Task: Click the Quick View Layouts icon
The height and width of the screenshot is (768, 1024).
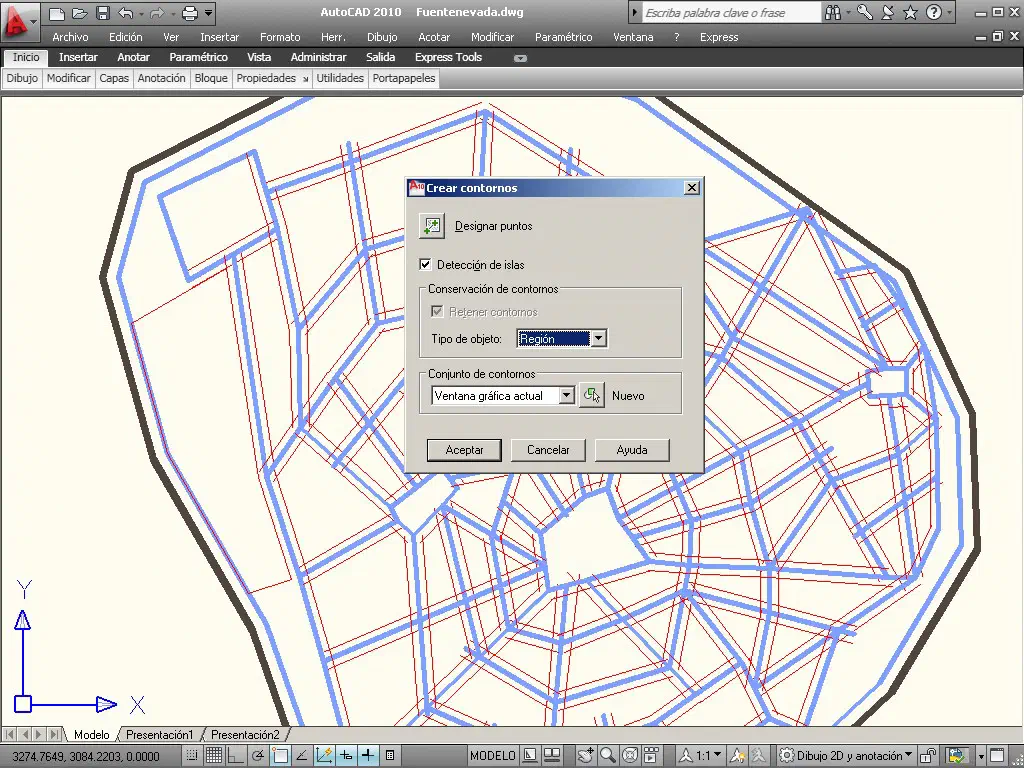Action: point(530,756)
